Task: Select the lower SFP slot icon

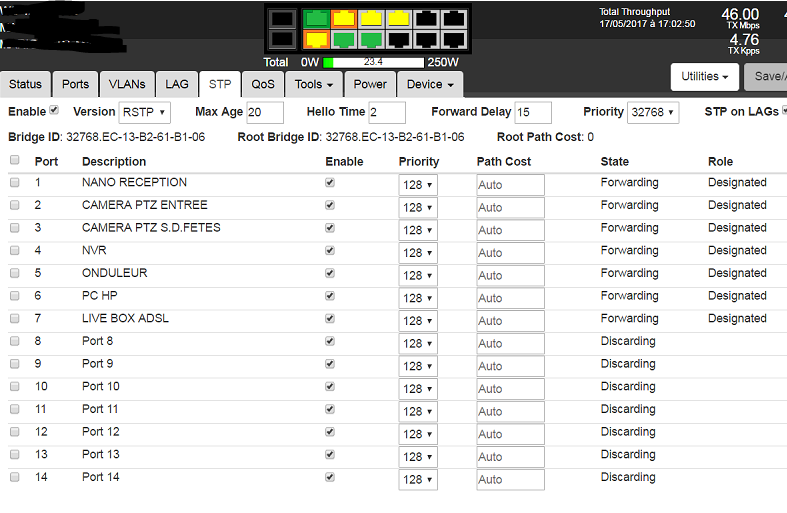Action: pyautogui.click(x=281, y=40)
